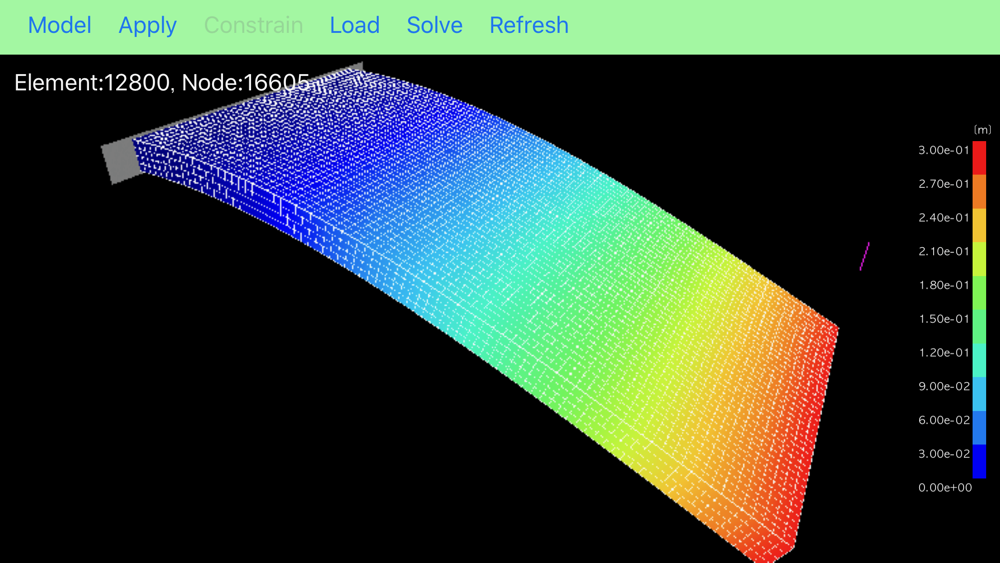Viewport: 1000px width, 563px height.
Task: Click the red legend color block
Action: (979, 158)
